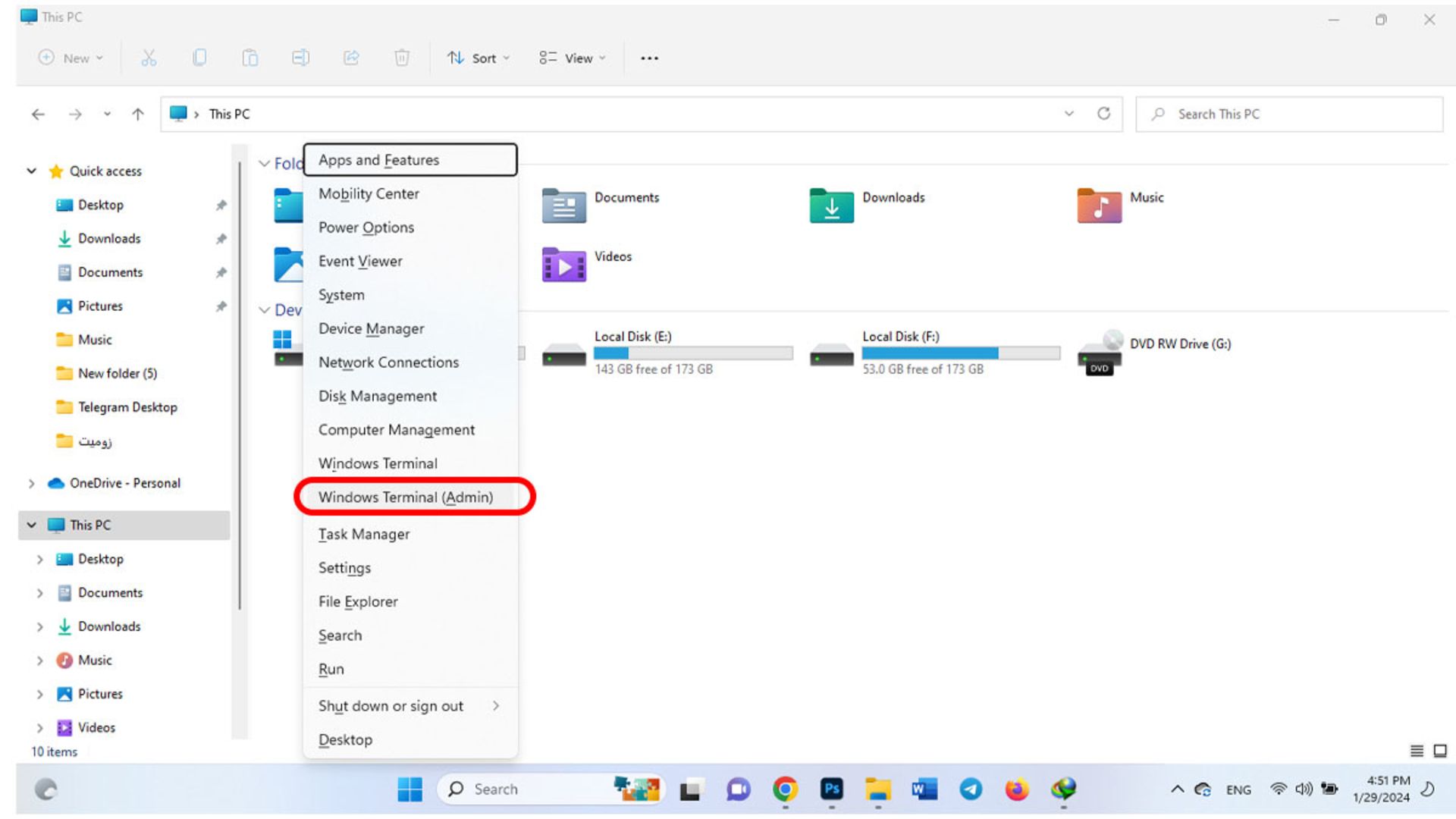
Task: Click the View dropdown in toolbar
Action: (x=573, y=58)
